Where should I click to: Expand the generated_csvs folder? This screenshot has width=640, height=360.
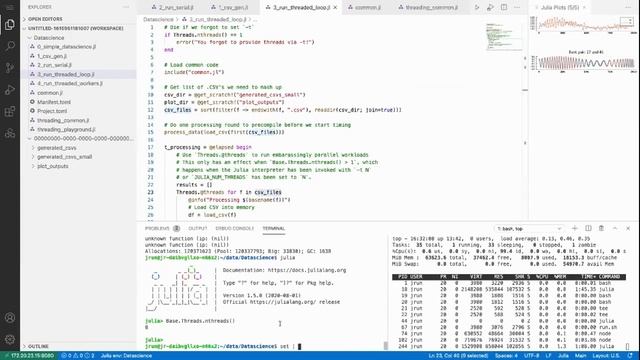click(78, 148)
